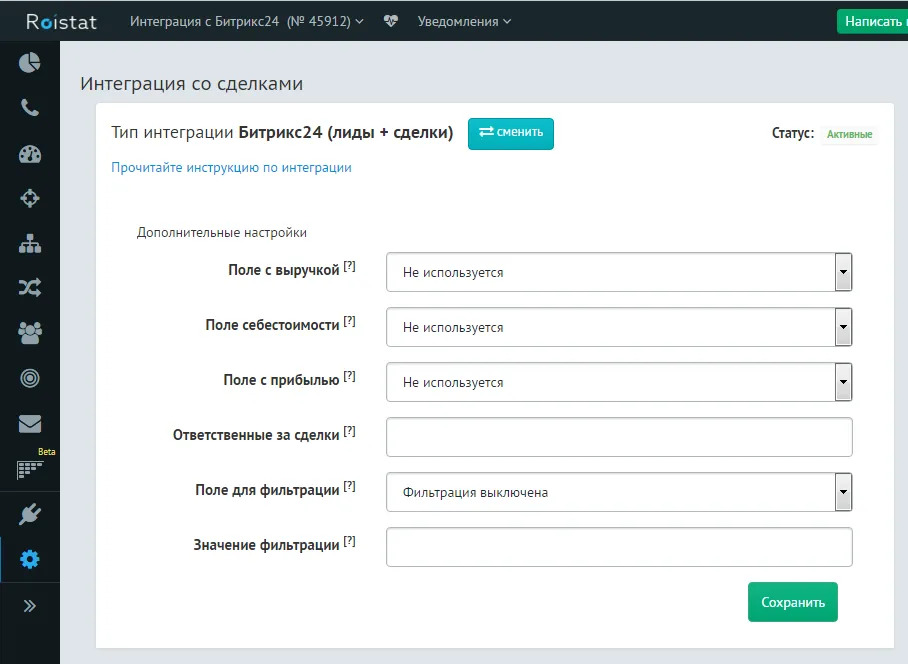The height and width of the screenshot is (664, 908).
Task: Select the crosshair targeting icon in sidebar
Action: click(x=29, y=196)
